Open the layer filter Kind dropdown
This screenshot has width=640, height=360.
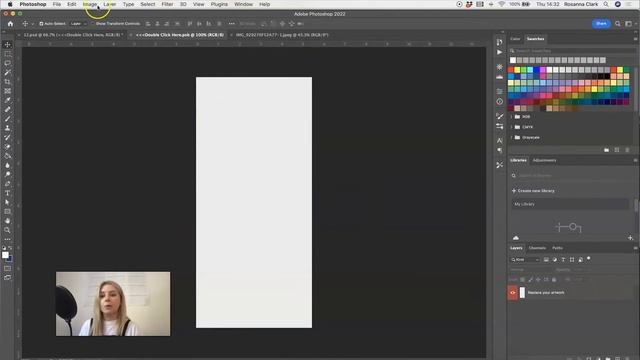[525, 260]
